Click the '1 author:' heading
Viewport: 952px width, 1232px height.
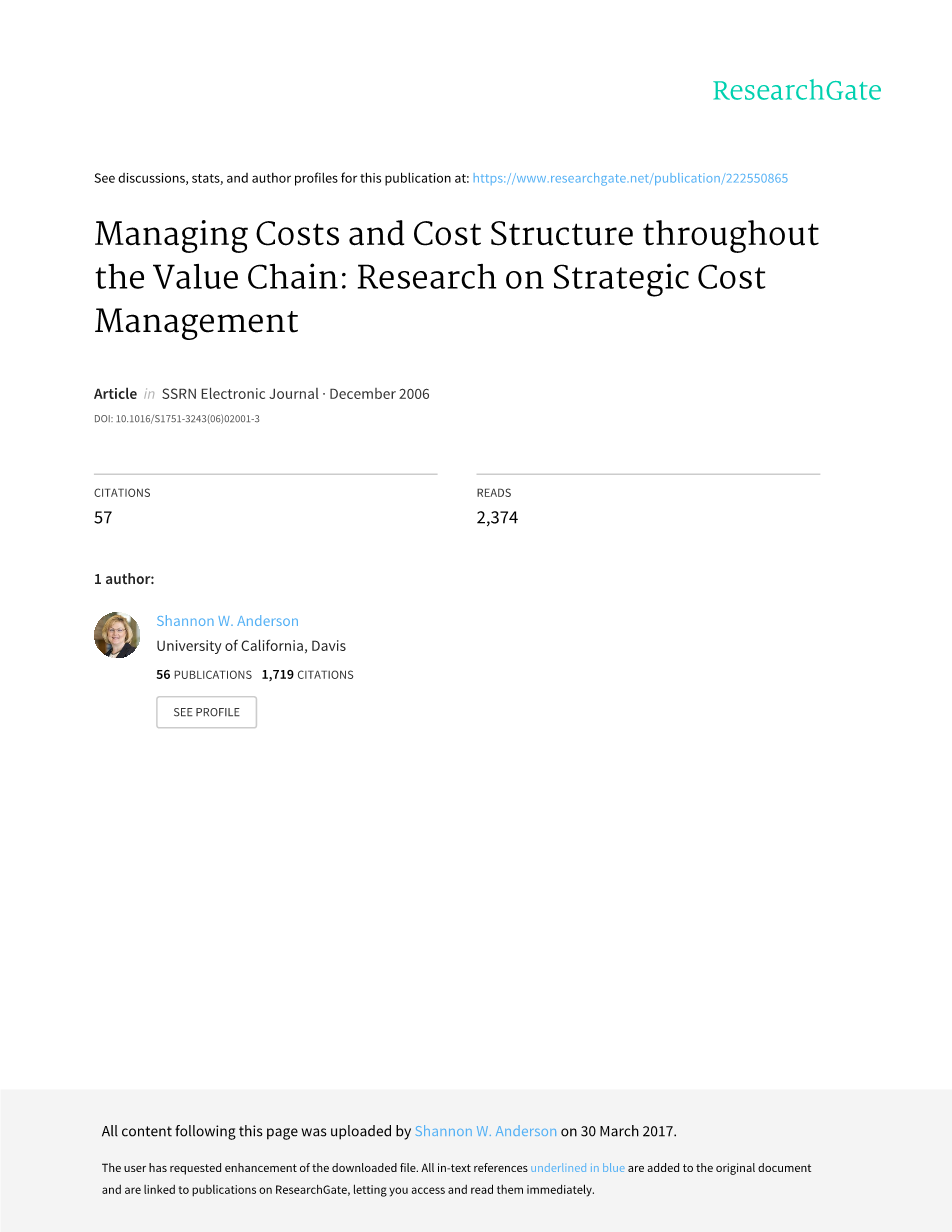pos(124,579)
